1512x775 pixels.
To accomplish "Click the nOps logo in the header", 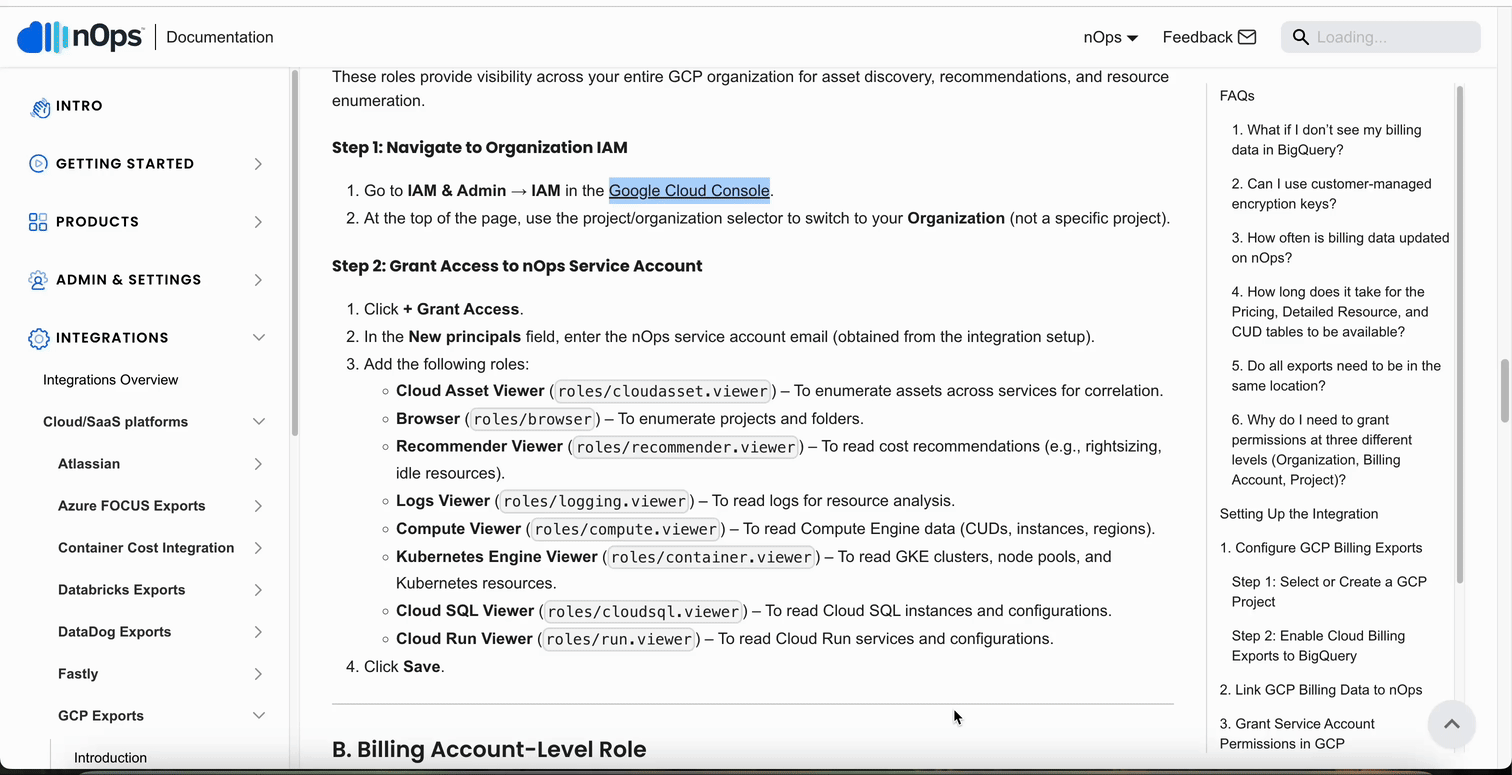I will [79, 36].
